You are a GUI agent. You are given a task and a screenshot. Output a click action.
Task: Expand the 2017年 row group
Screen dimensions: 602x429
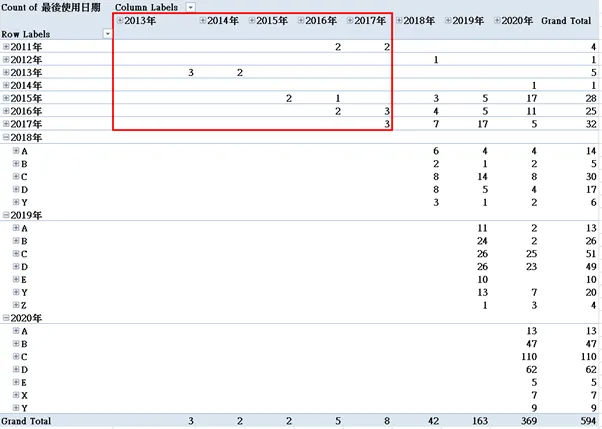coord(6,124)
